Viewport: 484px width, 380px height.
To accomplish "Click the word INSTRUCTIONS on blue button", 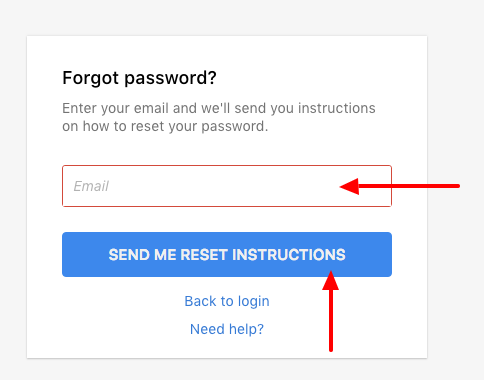I will (x=289, y=255).
